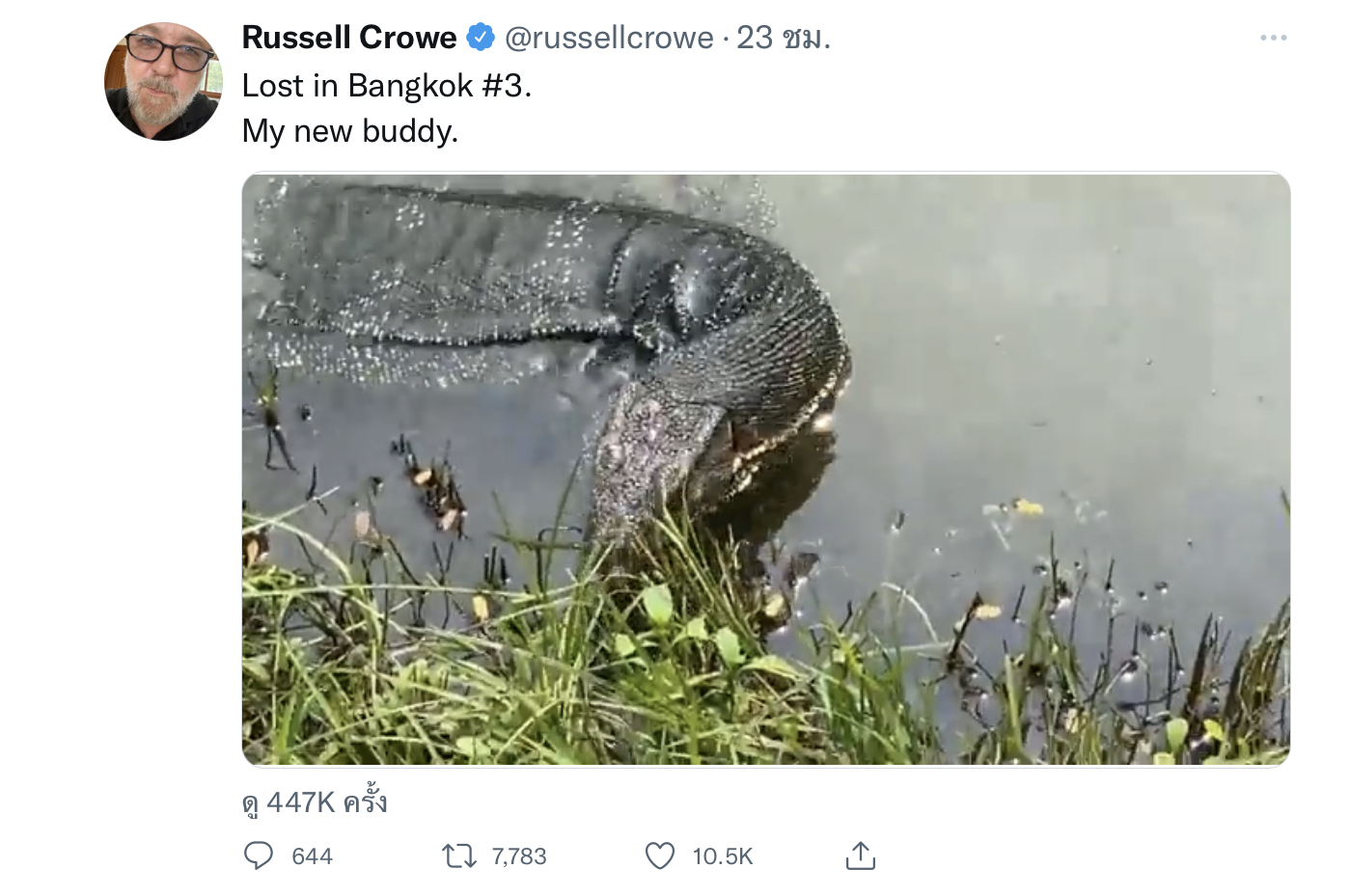Viewport: 1350px width, 896px height.
Task: Click the blue verified badge
Action: tap(481, 38)
